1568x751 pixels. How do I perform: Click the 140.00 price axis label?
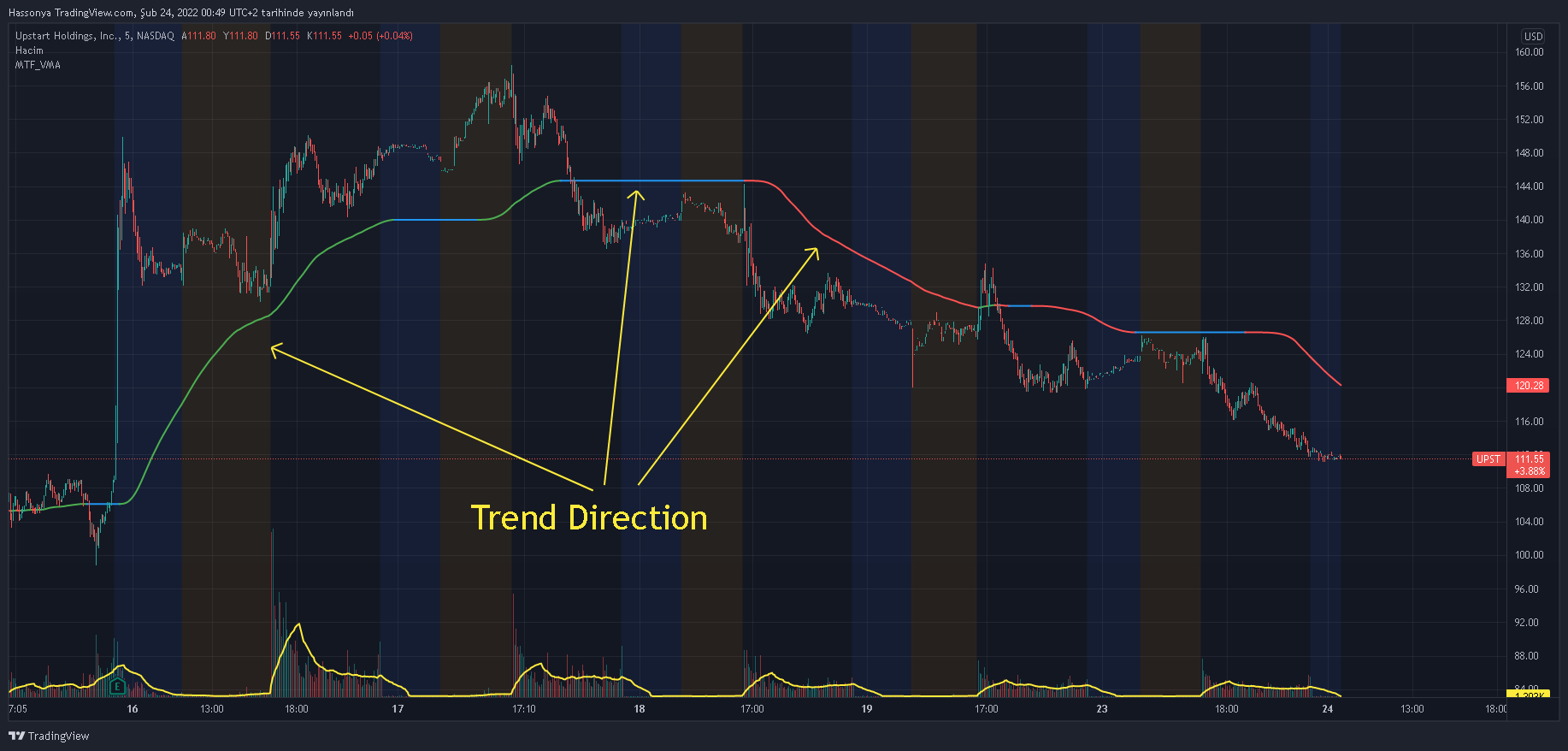tap(1529, 220)
